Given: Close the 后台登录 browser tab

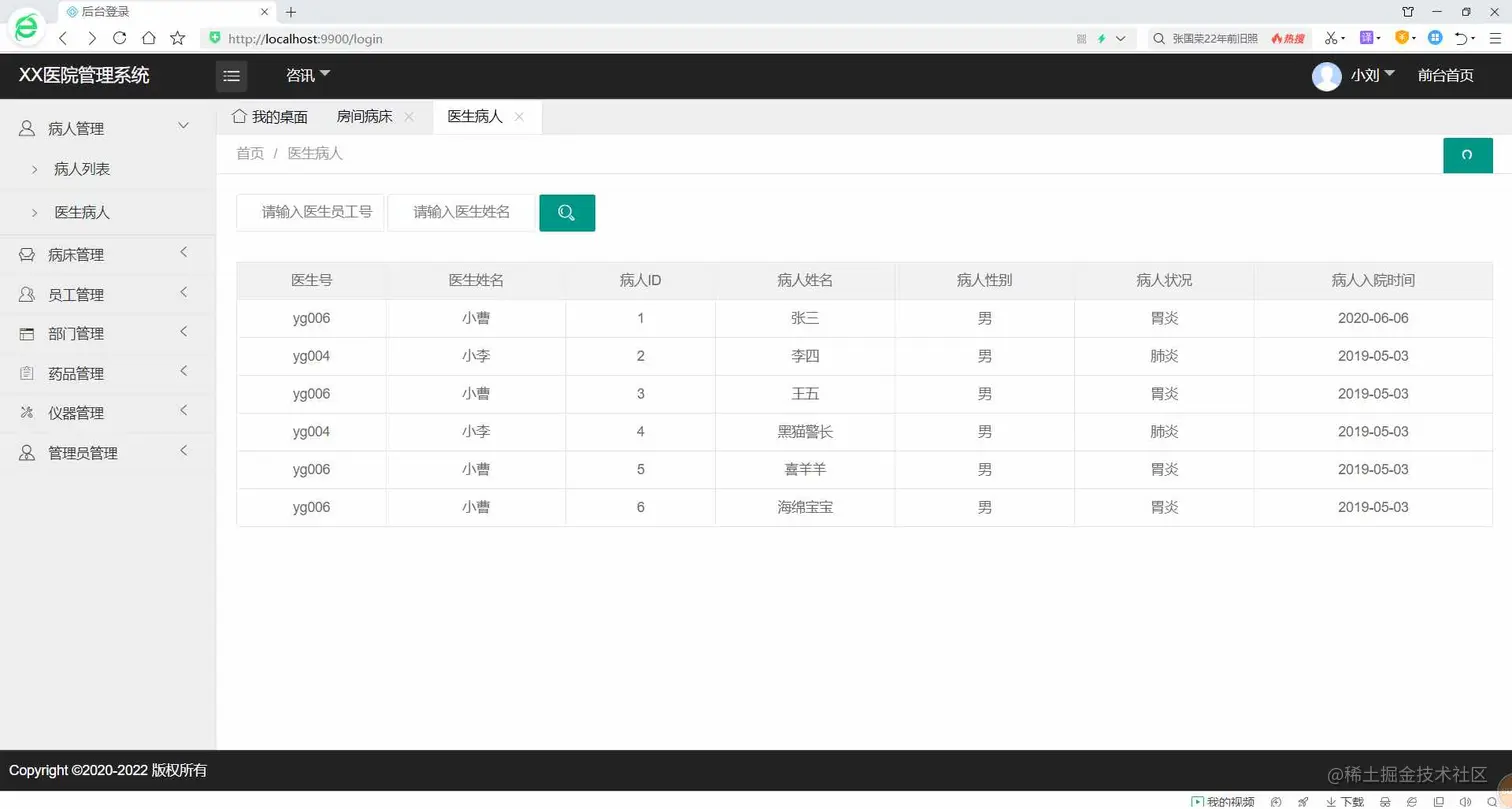Looking at the screenshot, I should click(x=264, y=12).
